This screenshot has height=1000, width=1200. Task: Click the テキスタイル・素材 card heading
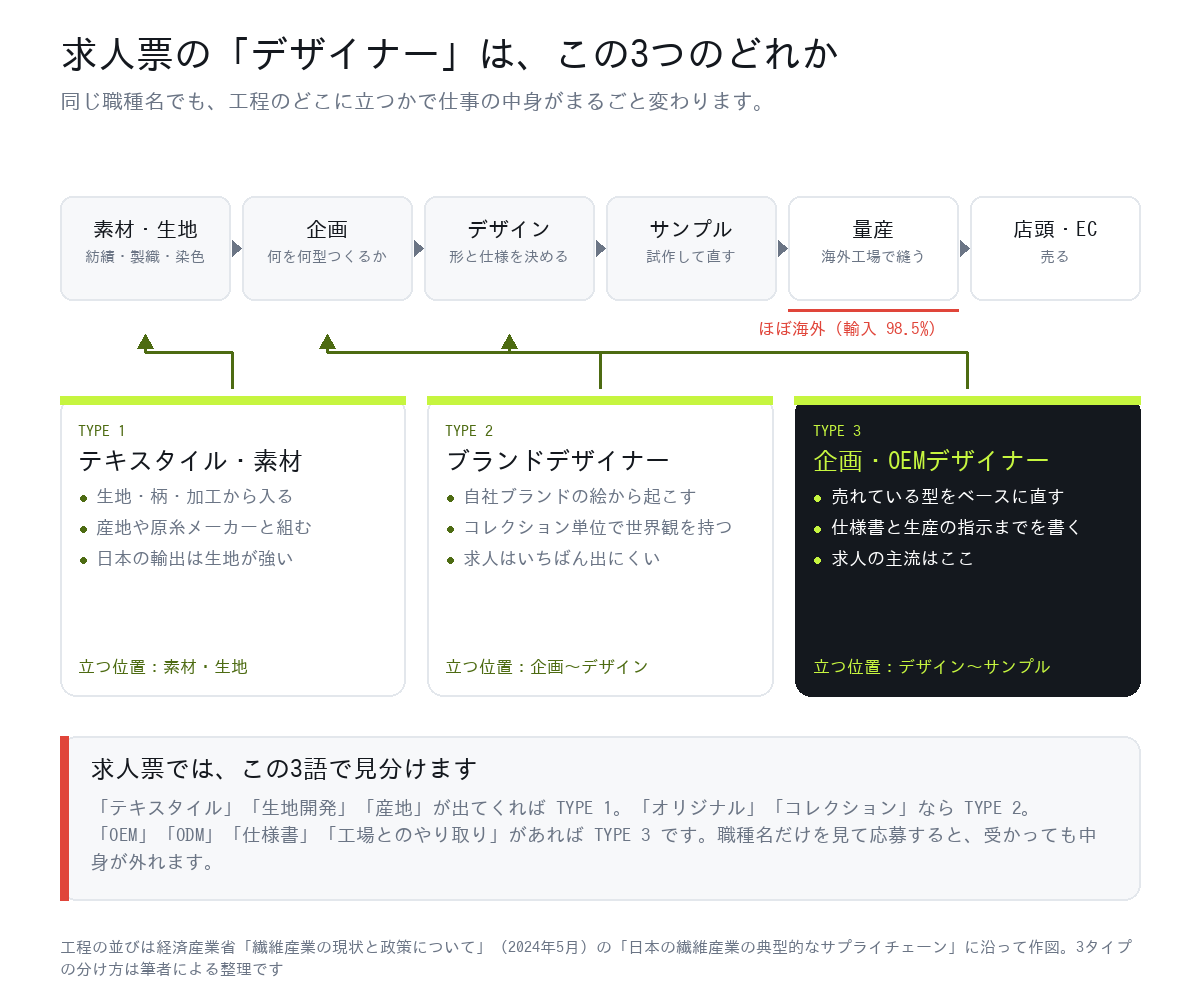[190, 461]
